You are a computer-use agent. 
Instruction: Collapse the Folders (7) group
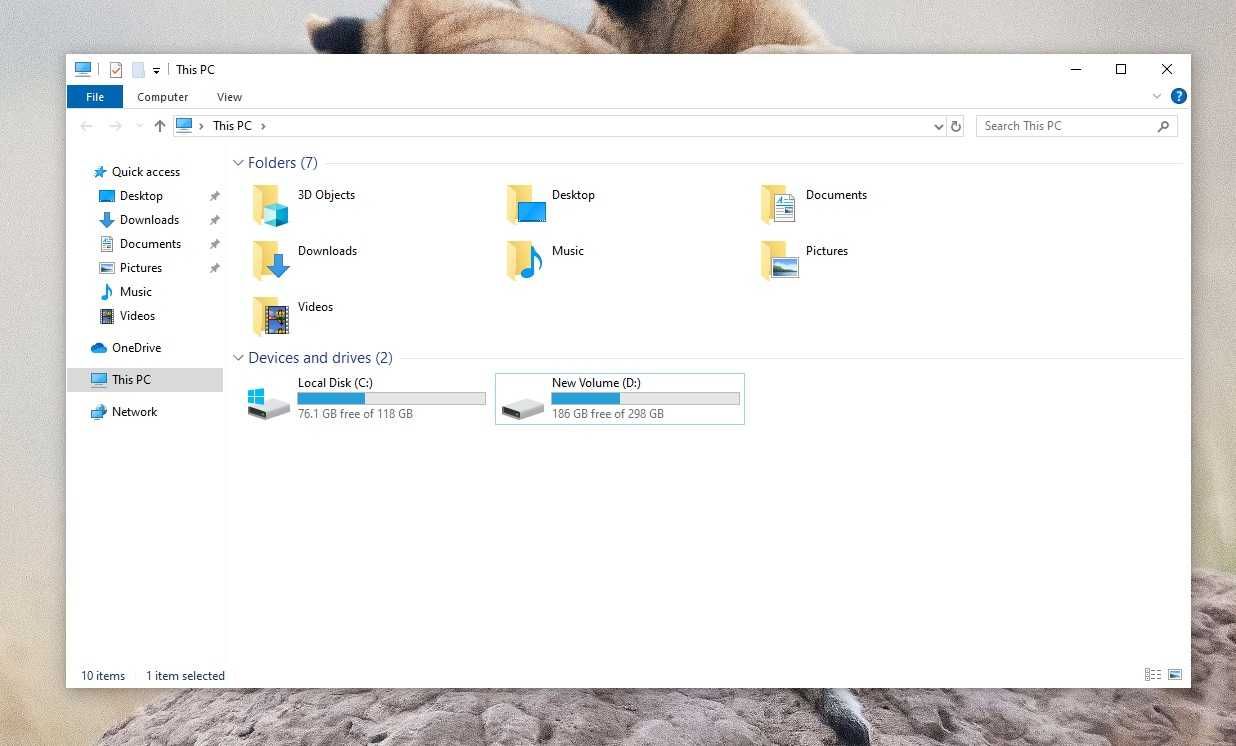[x=238, y=163]
